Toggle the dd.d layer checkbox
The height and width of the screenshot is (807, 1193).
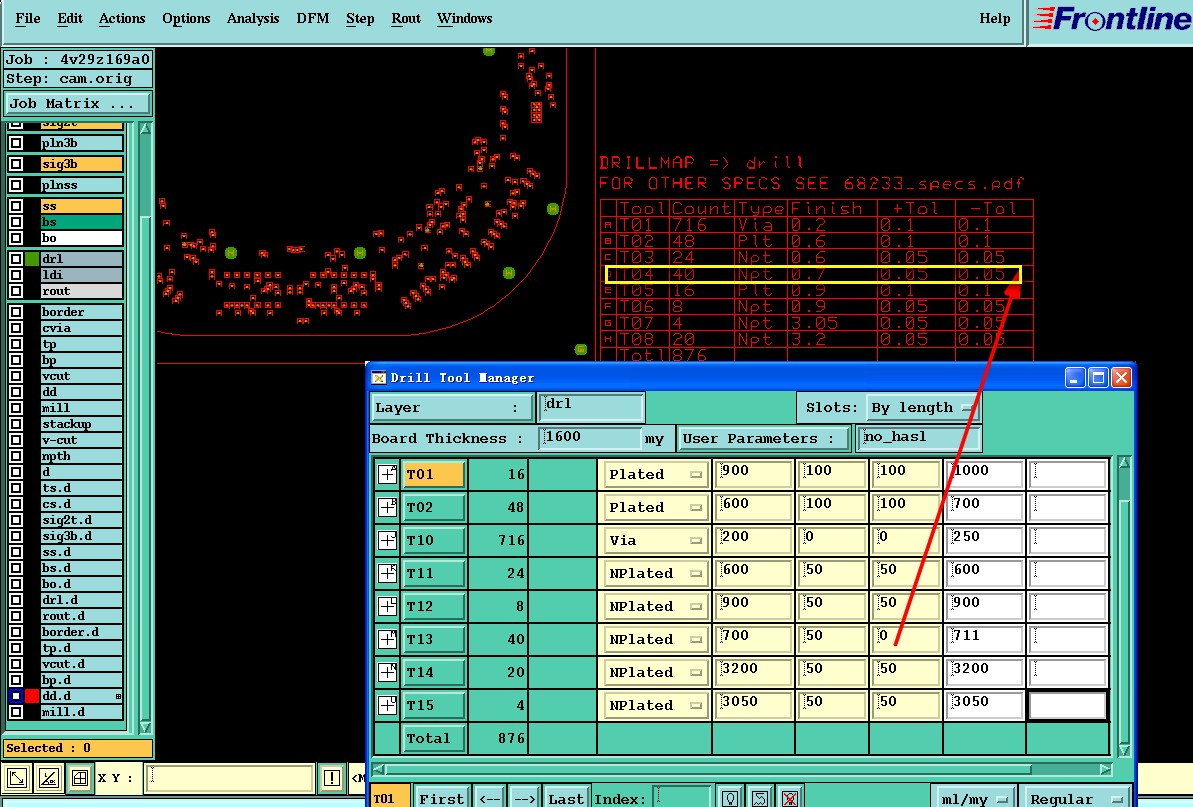click(15, 696)
